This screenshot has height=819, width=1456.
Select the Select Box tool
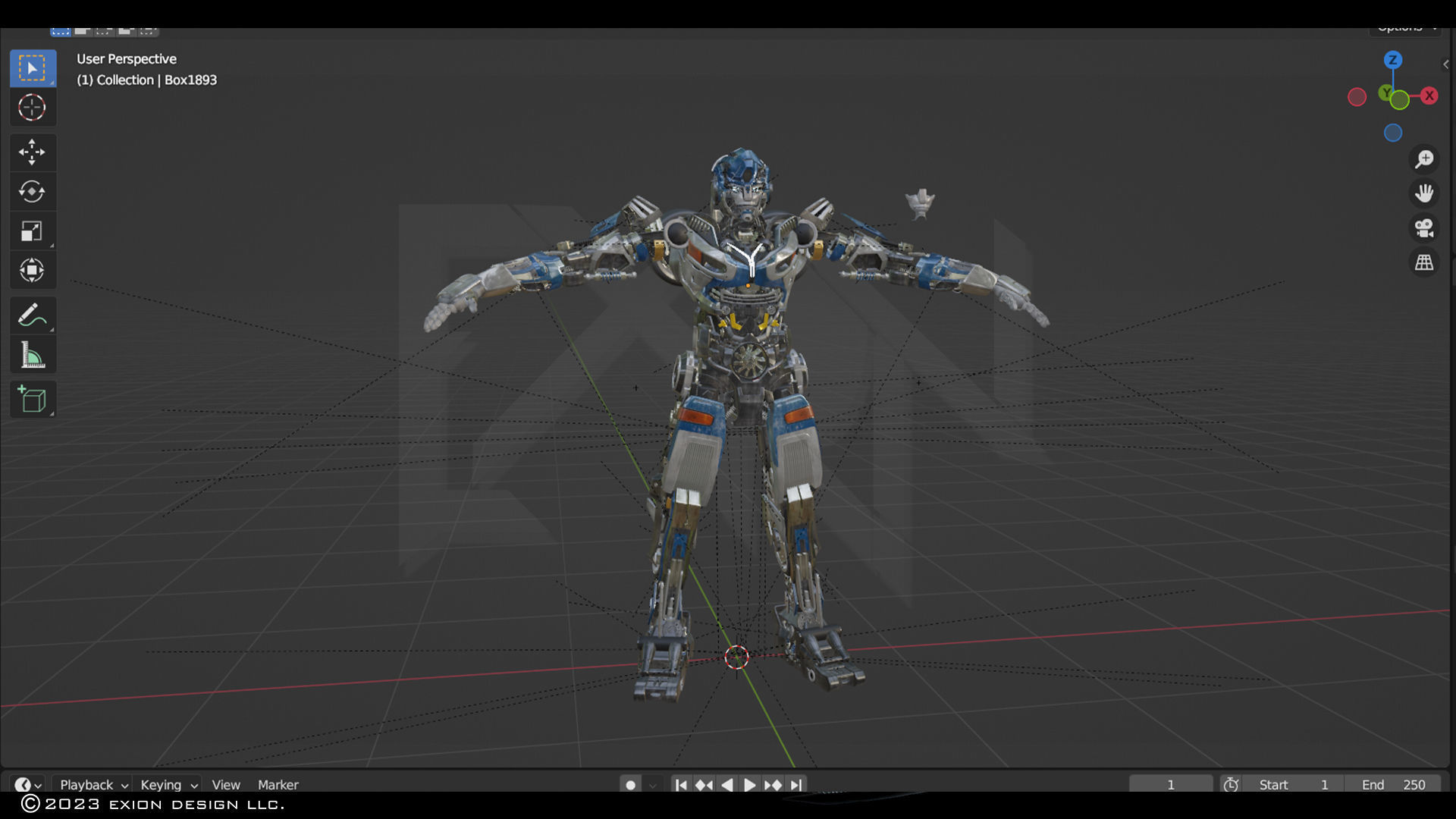[33, 68]
